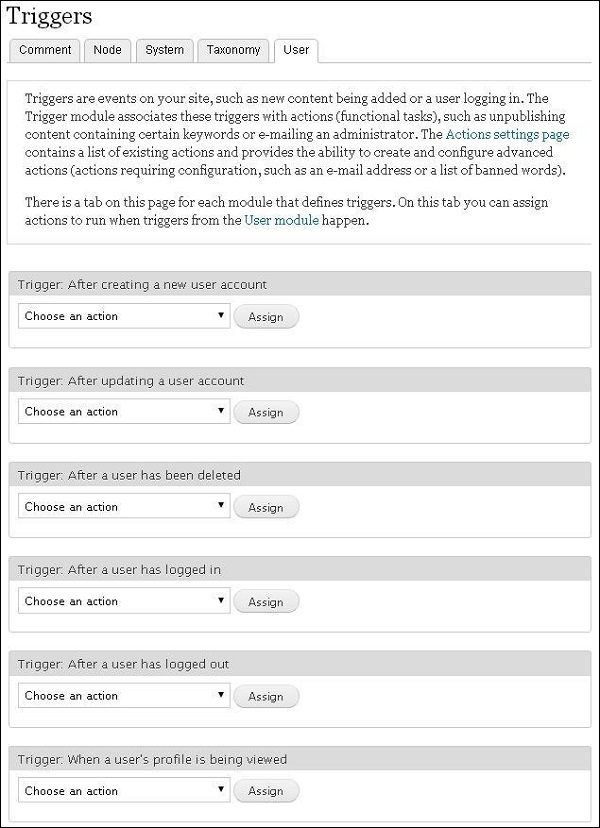Click Assign for updating user account trigger
The width and height of the screenshot is (600, 828).
[265, 412]
